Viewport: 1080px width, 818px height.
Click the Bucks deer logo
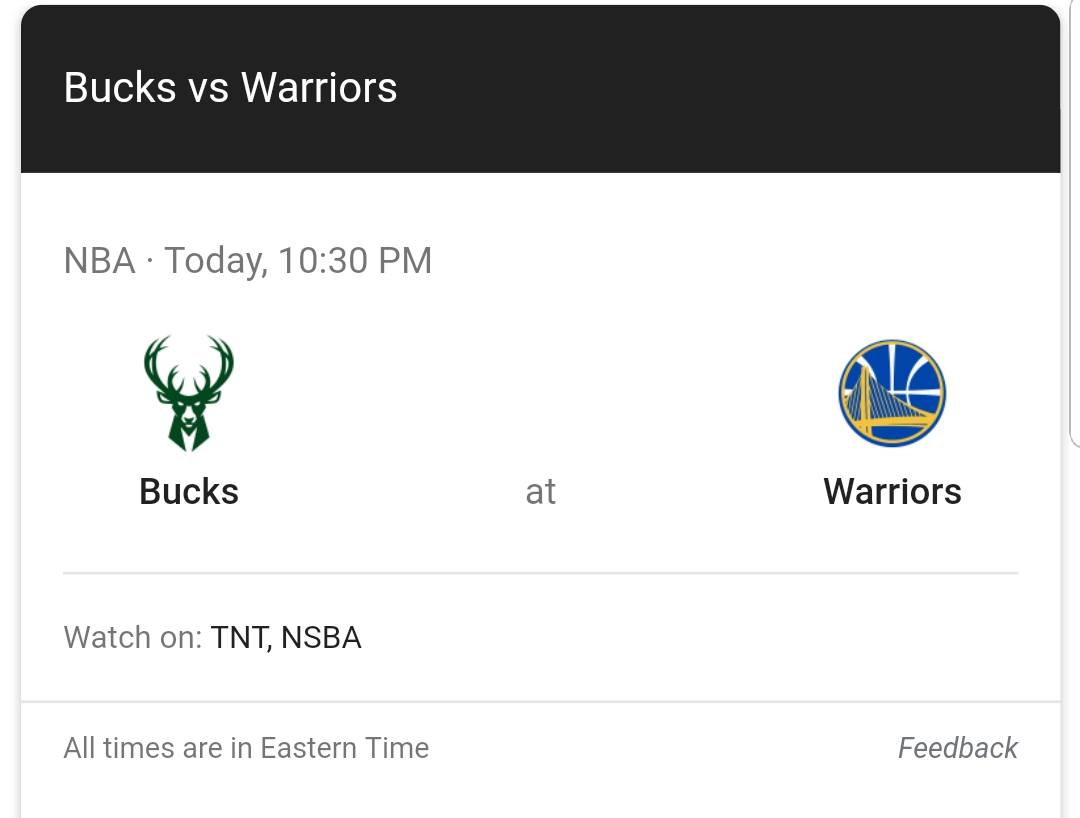pyautogui.click(x=189, y=393)
